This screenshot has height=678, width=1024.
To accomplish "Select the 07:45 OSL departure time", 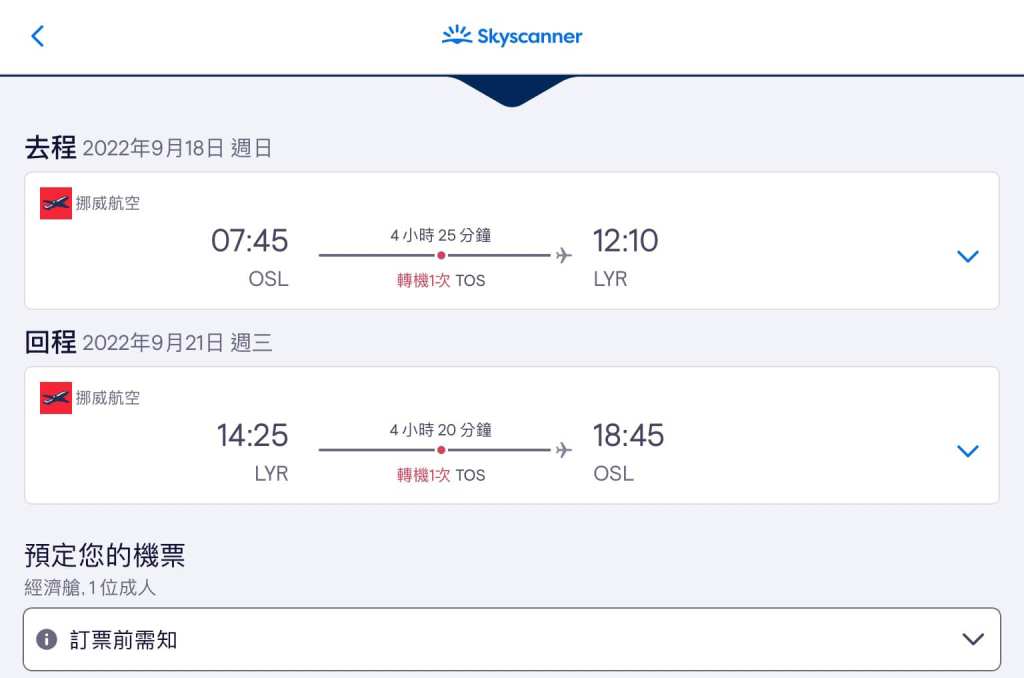I will coord(250,241).
